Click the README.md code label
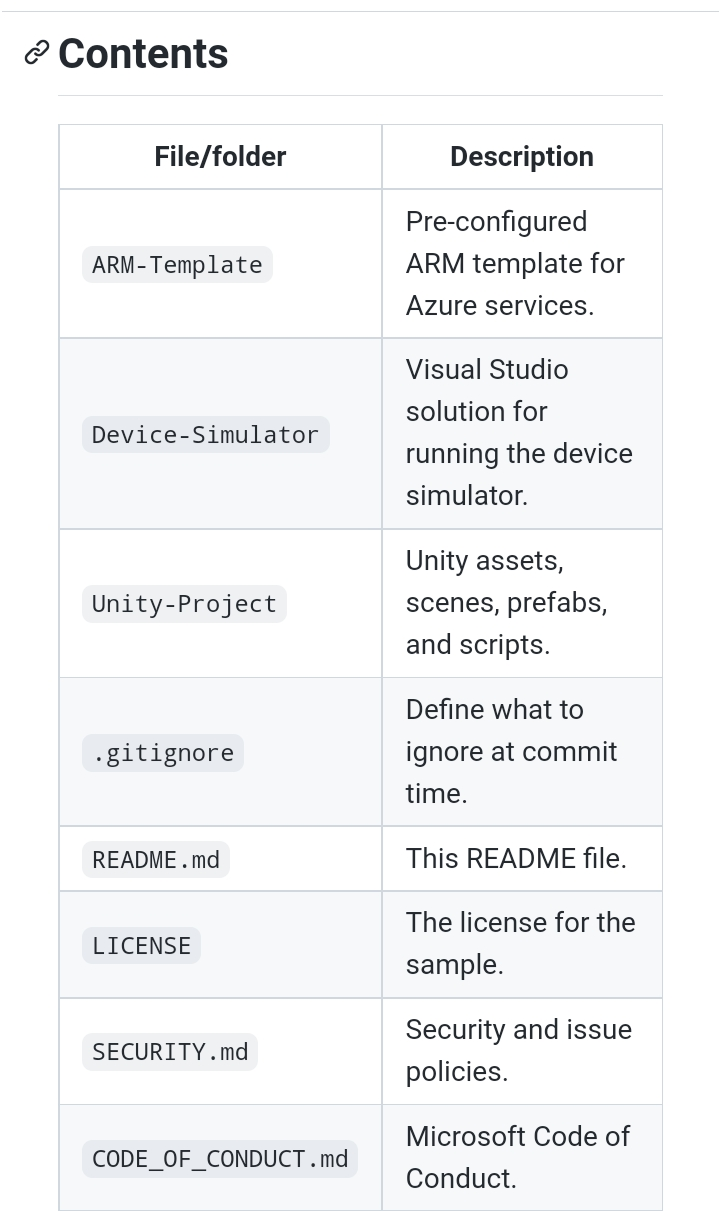Image resolution: width=720 pixels, height=1211 pixels. click(156, 860)
